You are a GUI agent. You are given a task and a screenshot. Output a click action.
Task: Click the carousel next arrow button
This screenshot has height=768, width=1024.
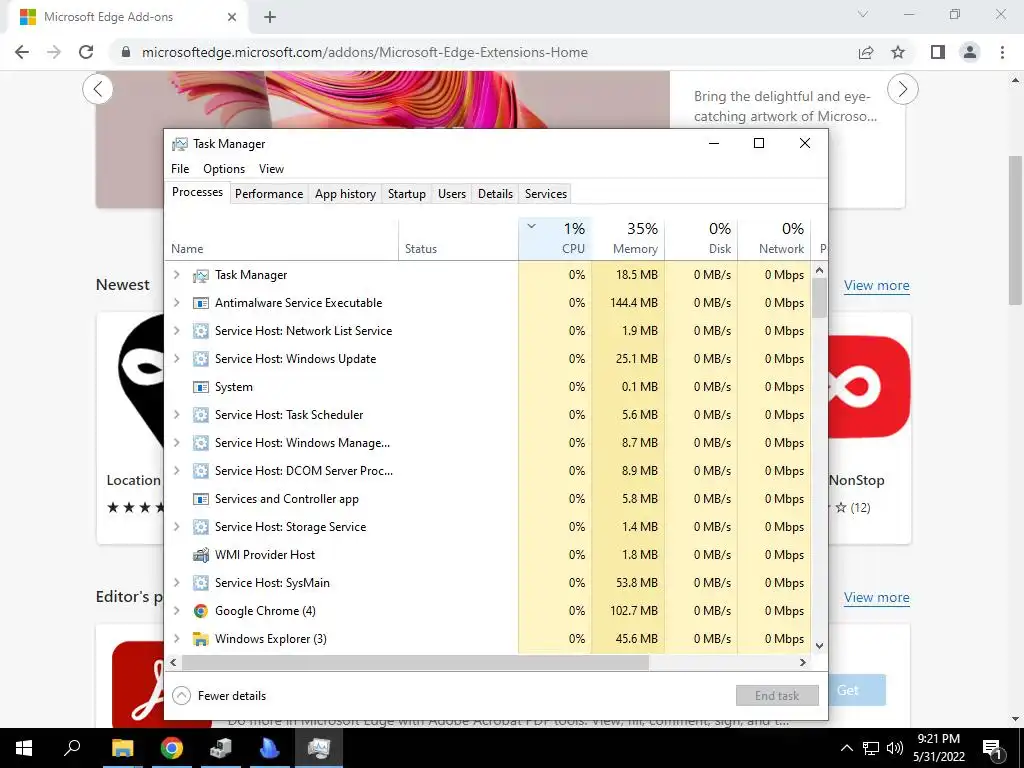coord(903,89)
